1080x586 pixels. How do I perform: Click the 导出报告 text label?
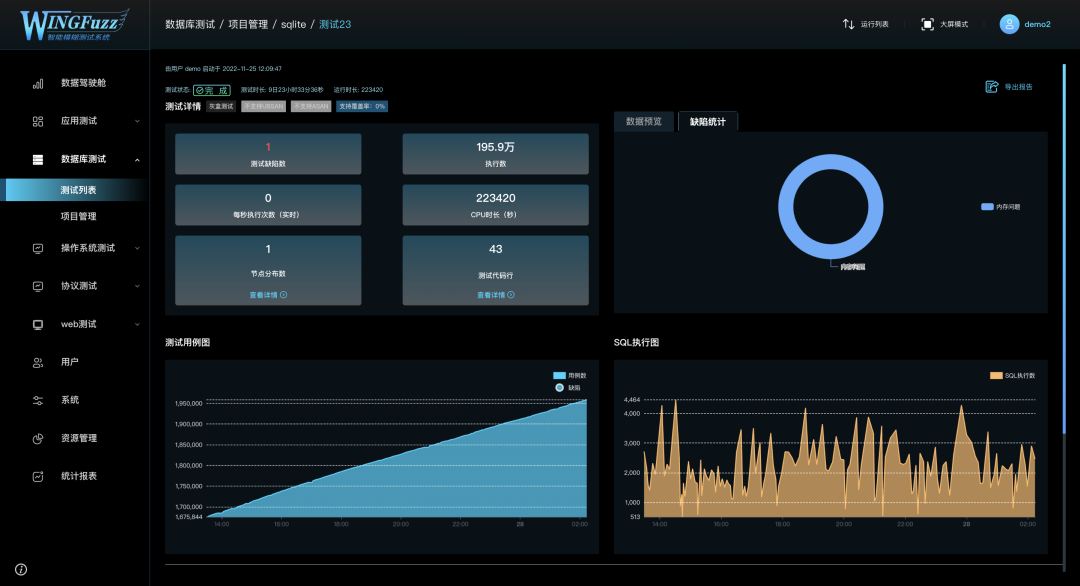[x=1019, y=87]
